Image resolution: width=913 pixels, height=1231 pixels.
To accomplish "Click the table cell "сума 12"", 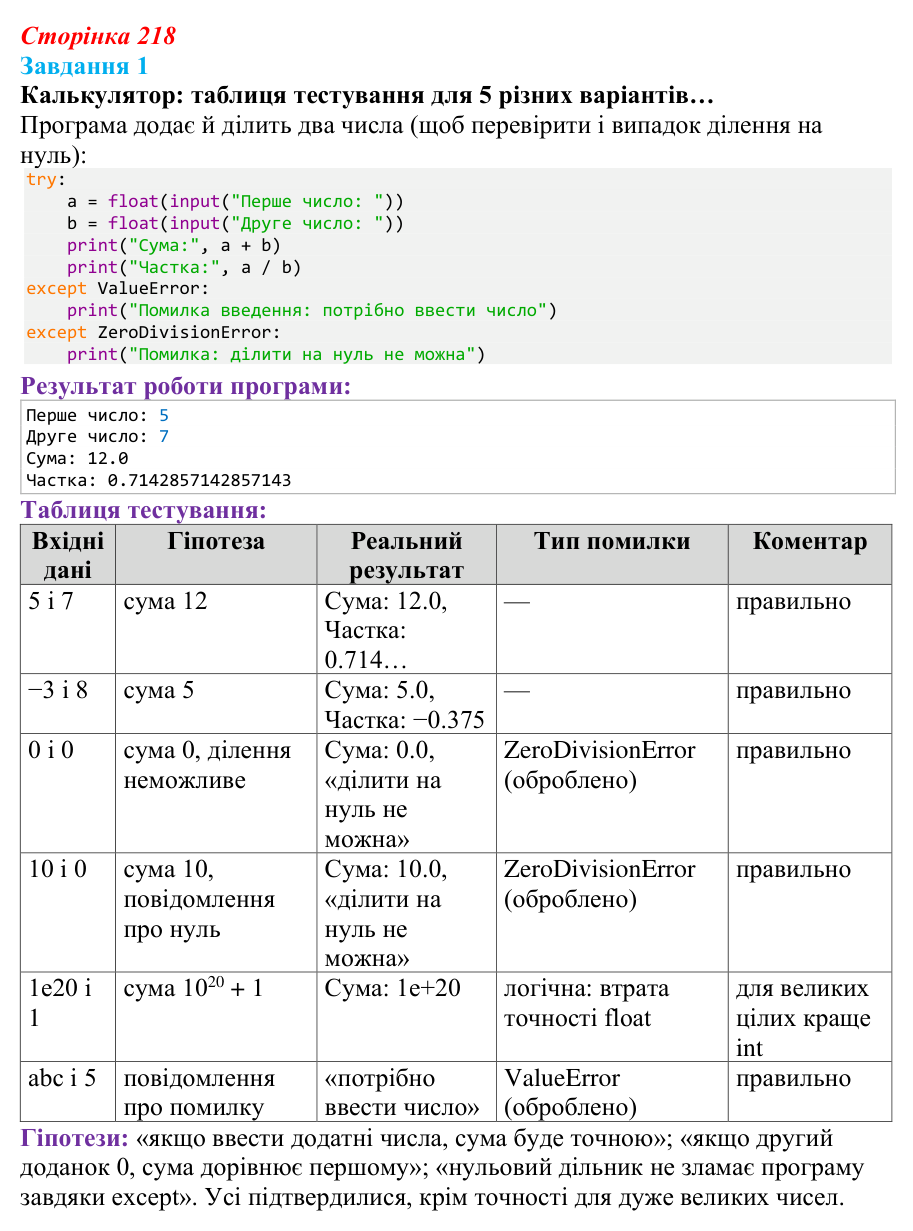I will pos(216,629).
